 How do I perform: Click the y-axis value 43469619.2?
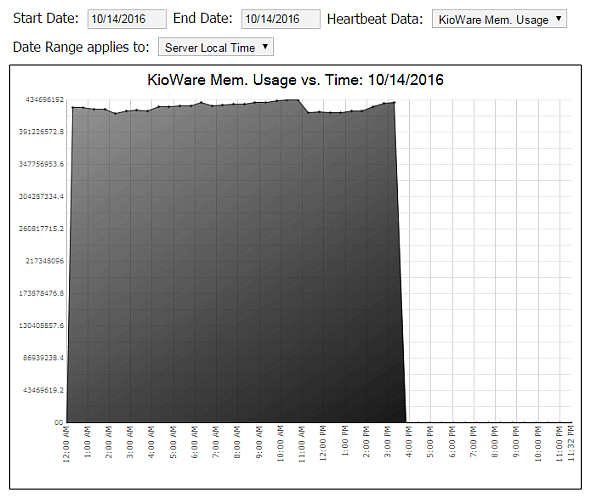pos(43,390)
